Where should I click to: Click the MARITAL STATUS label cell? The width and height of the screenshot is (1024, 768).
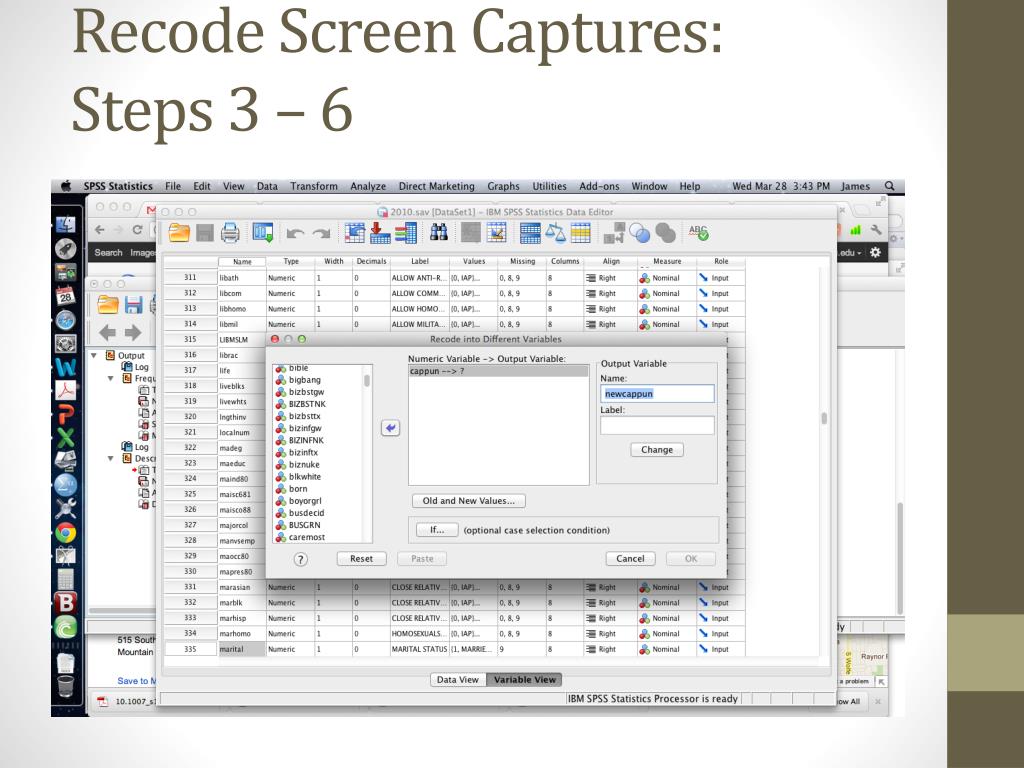[x=419, y=649]
